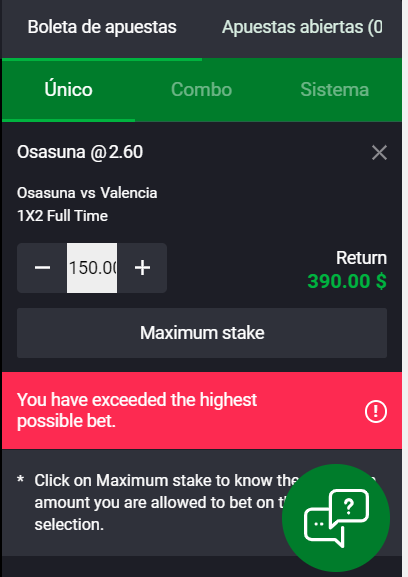Viewport: 408px width, 577px height.
Task: Remove the Osasuna @2.60 selection with X
Action: (379, 152)
